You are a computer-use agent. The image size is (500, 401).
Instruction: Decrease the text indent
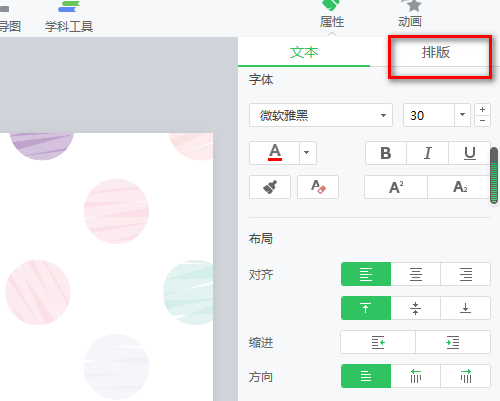(x=378, y=342)
